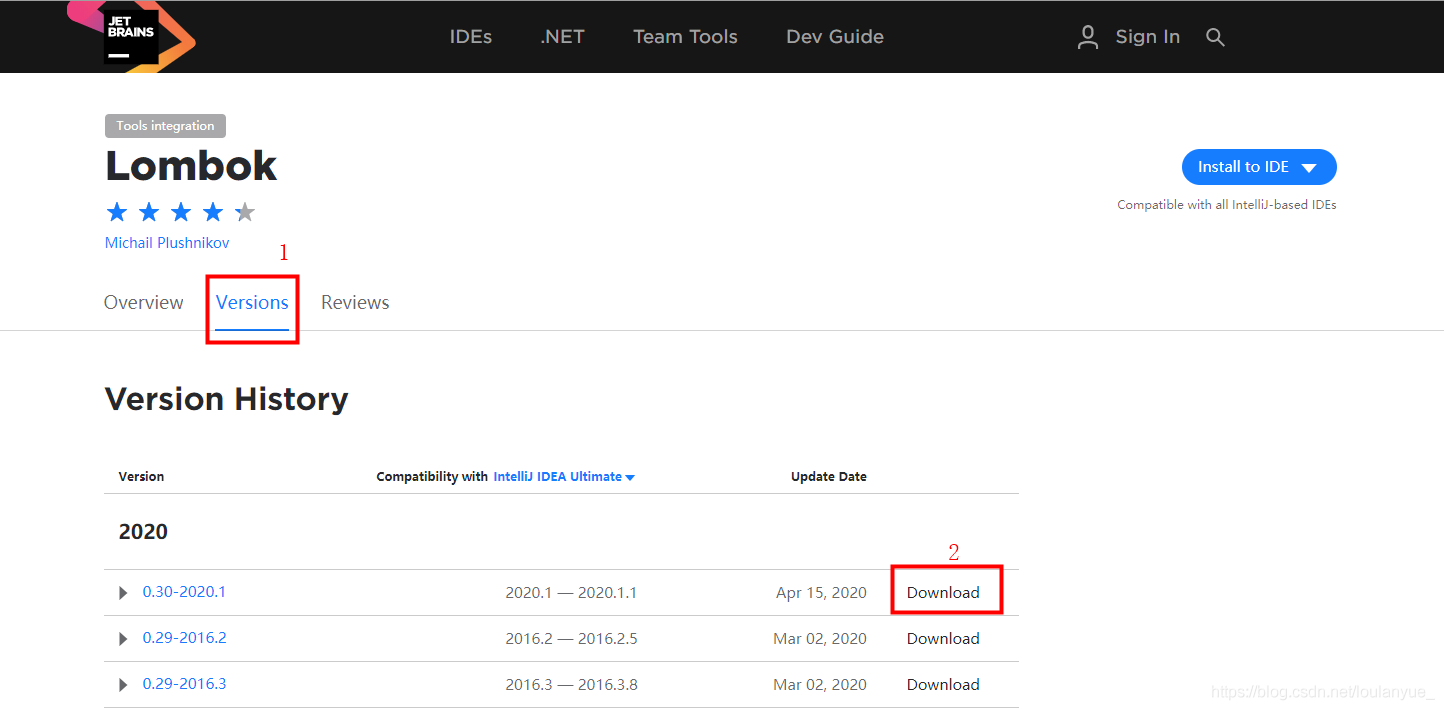Click the 2020.1 — 2020.1.1 compatibility text
Viewport: 1444px width, 710px height.
[571, 593]
